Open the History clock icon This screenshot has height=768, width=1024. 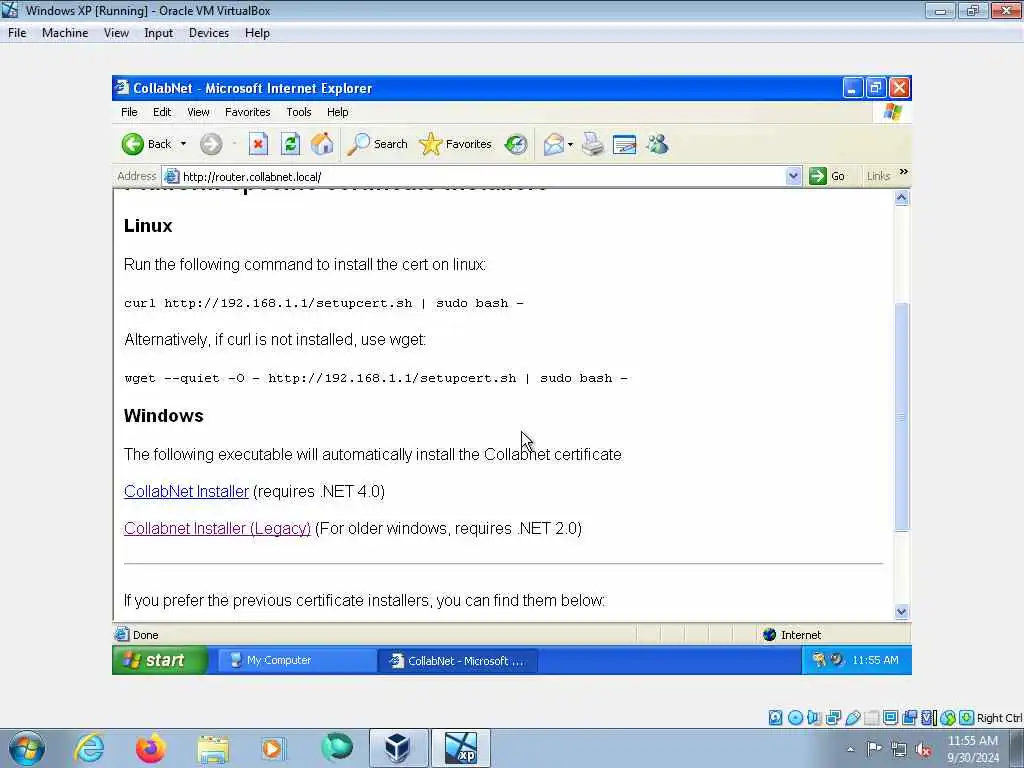click(x=516, y=144)
